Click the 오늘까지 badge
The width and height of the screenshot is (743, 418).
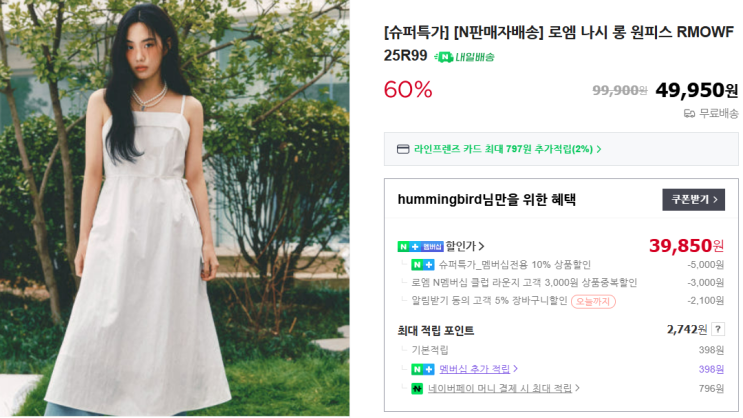point(593,301)
